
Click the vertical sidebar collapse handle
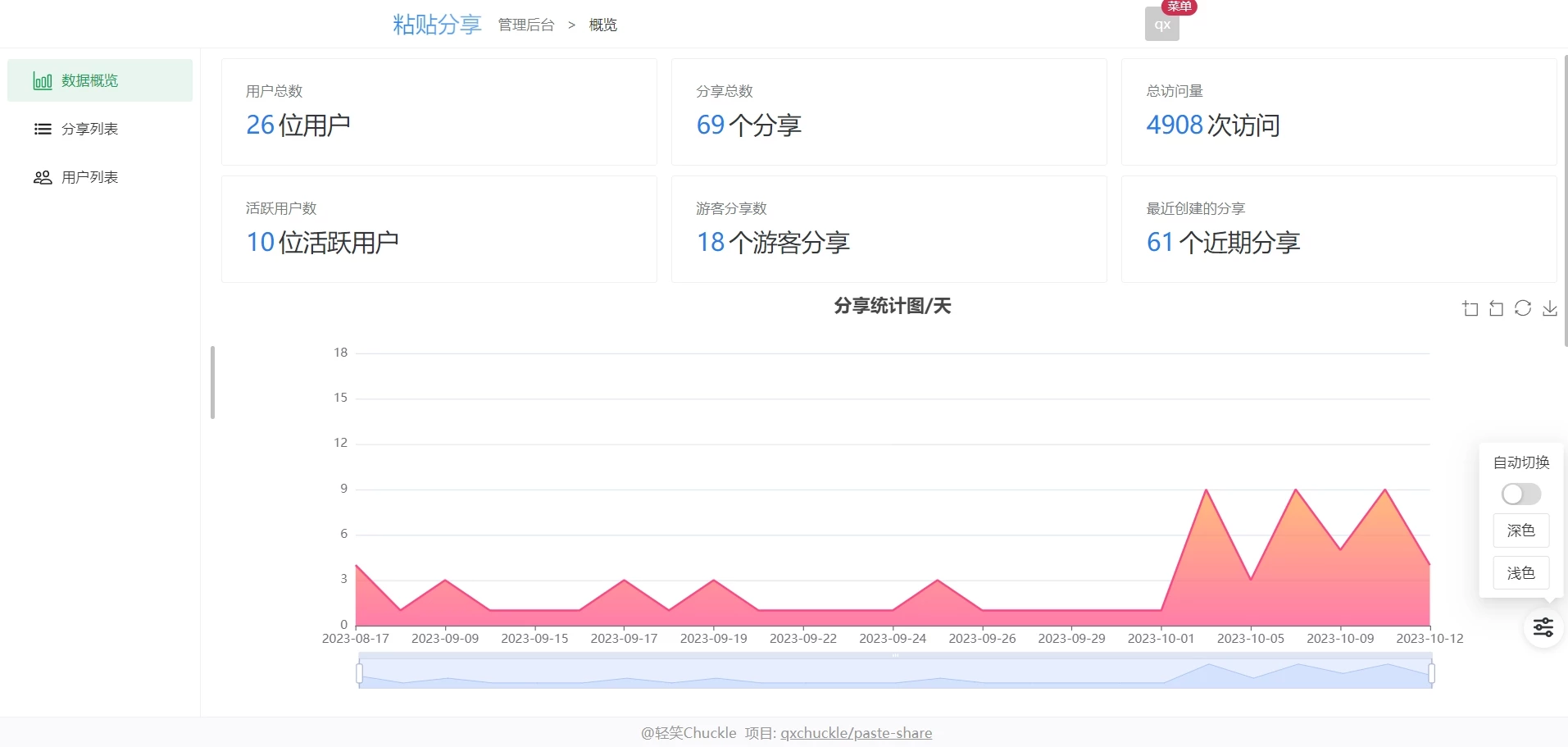click(x=212, y=382)
